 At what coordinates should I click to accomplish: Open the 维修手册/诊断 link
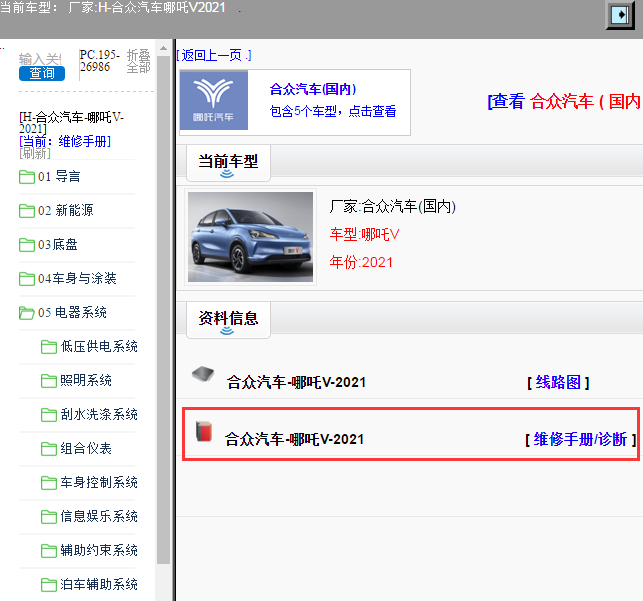580,439
